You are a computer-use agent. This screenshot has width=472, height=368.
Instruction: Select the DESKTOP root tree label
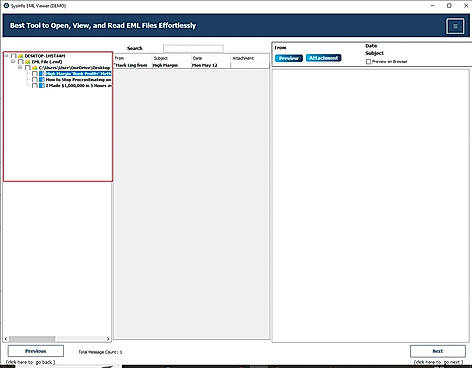click(x=45, y=56)
